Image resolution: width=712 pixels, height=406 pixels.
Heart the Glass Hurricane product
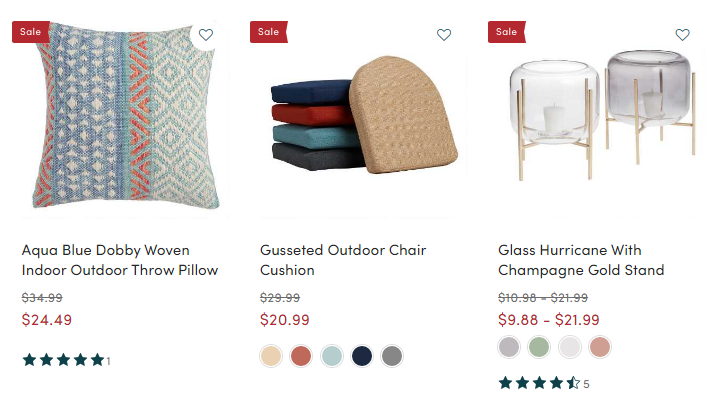[x=682, y=35]
